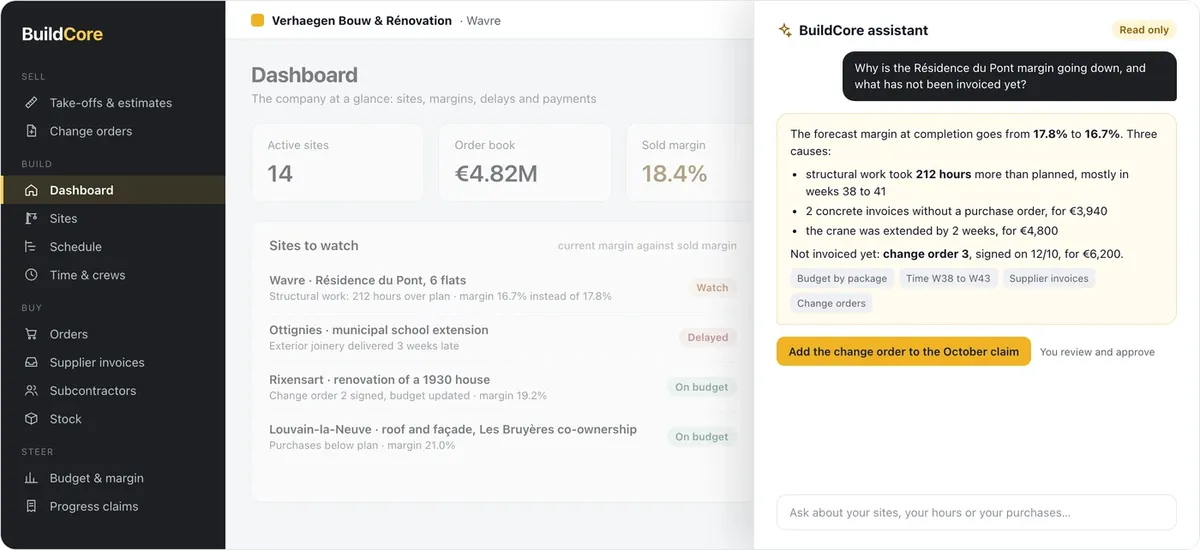
Task: Click the BuildCore assistant panel title
Action: pyautogui.click(x=863, y=30)
